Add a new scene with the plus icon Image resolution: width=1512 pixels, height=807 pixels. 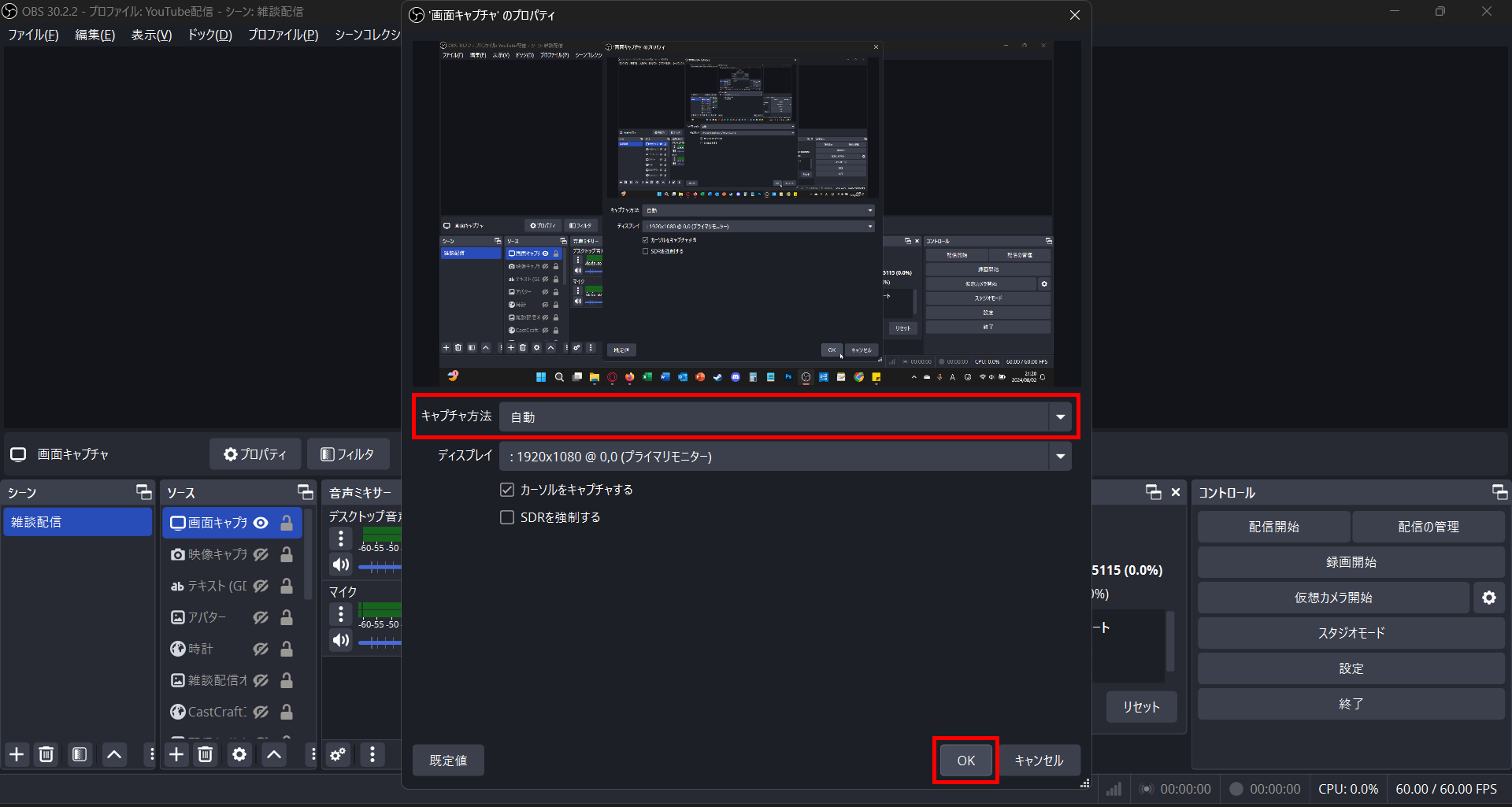(x=17, y=754)
